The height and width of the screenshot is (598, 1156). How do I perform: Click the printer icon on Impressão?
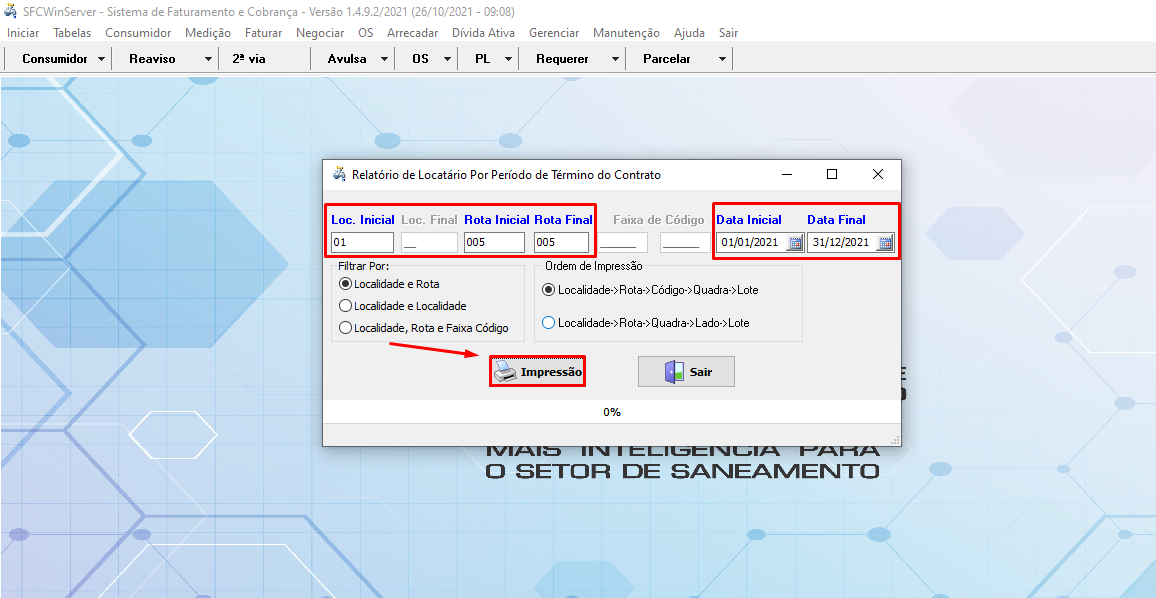(x=506, y=372)
